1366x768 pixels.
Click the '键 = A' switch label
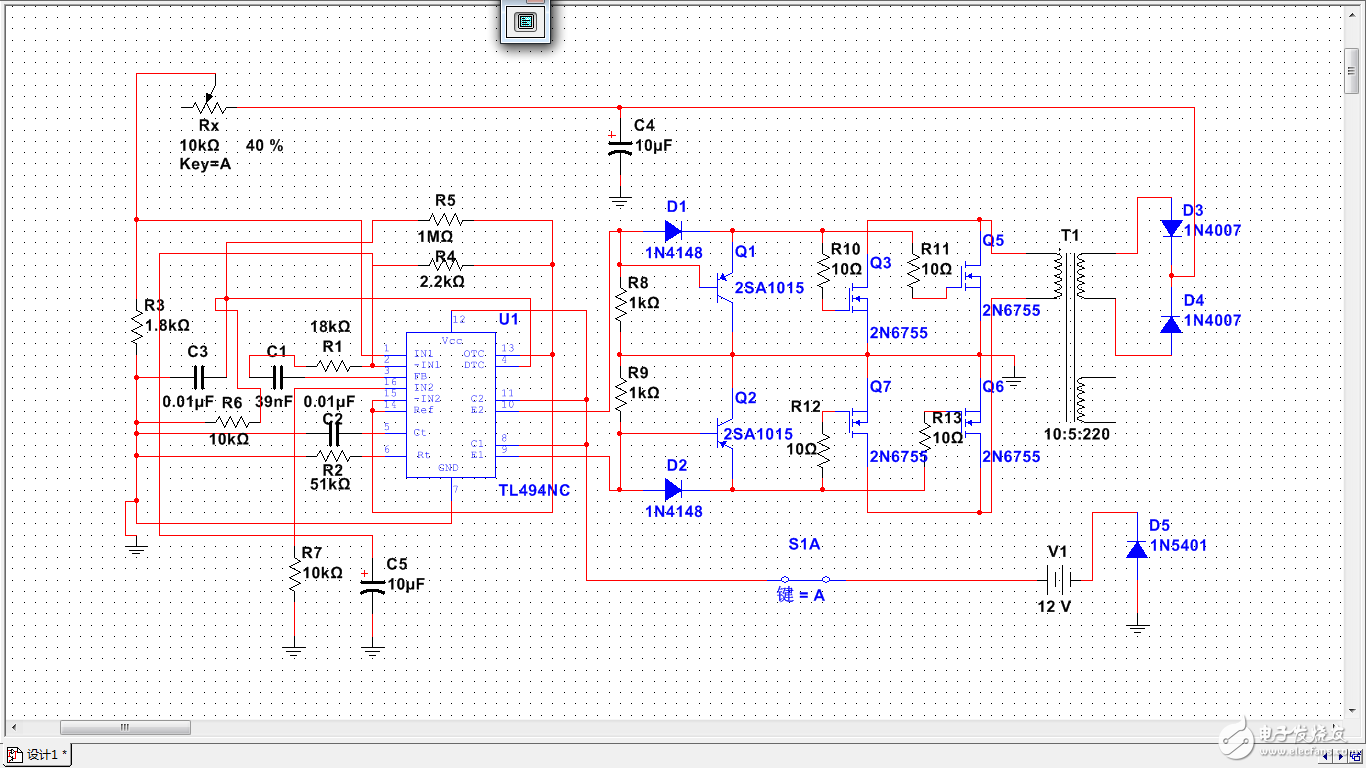point(801,595)
